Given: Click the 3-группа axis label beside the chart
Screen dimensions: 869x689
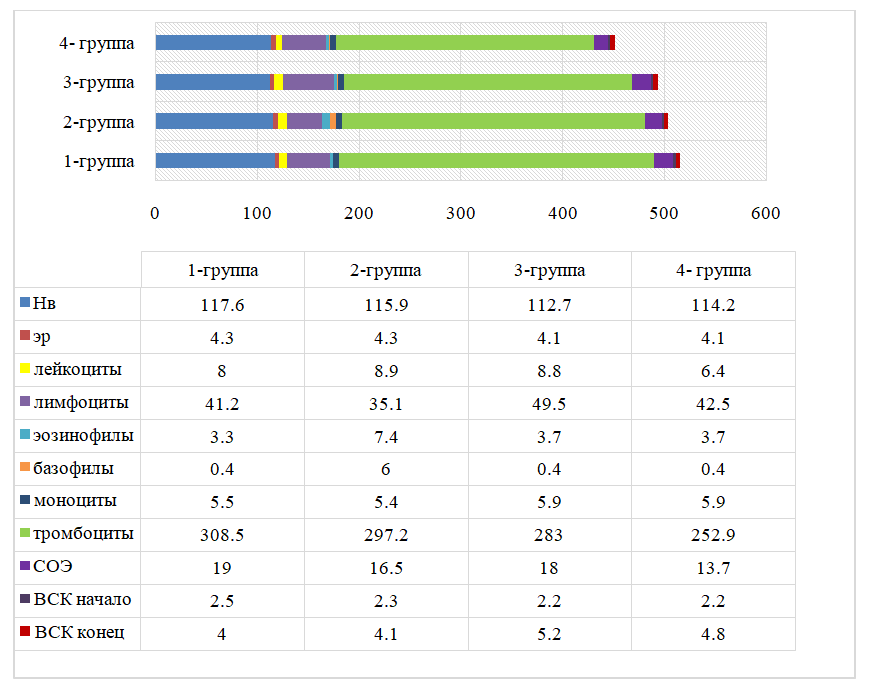Looking at the screenshot, I should [99, 82].
